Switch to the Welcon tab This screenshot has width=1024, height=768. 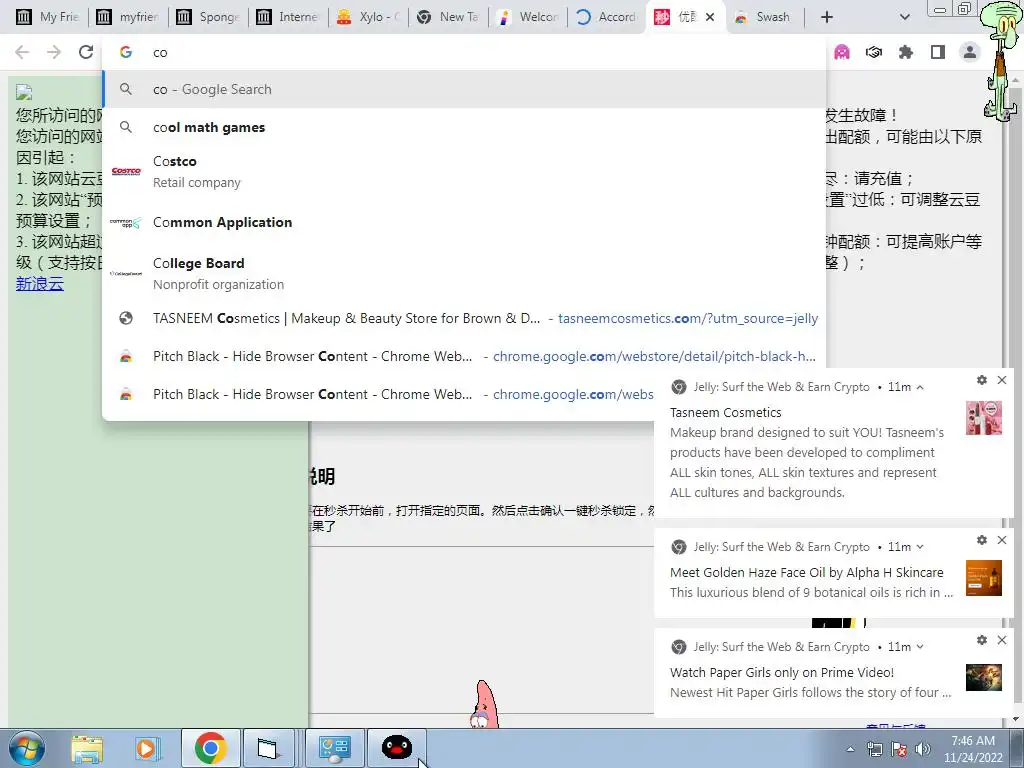coord(528,17)
